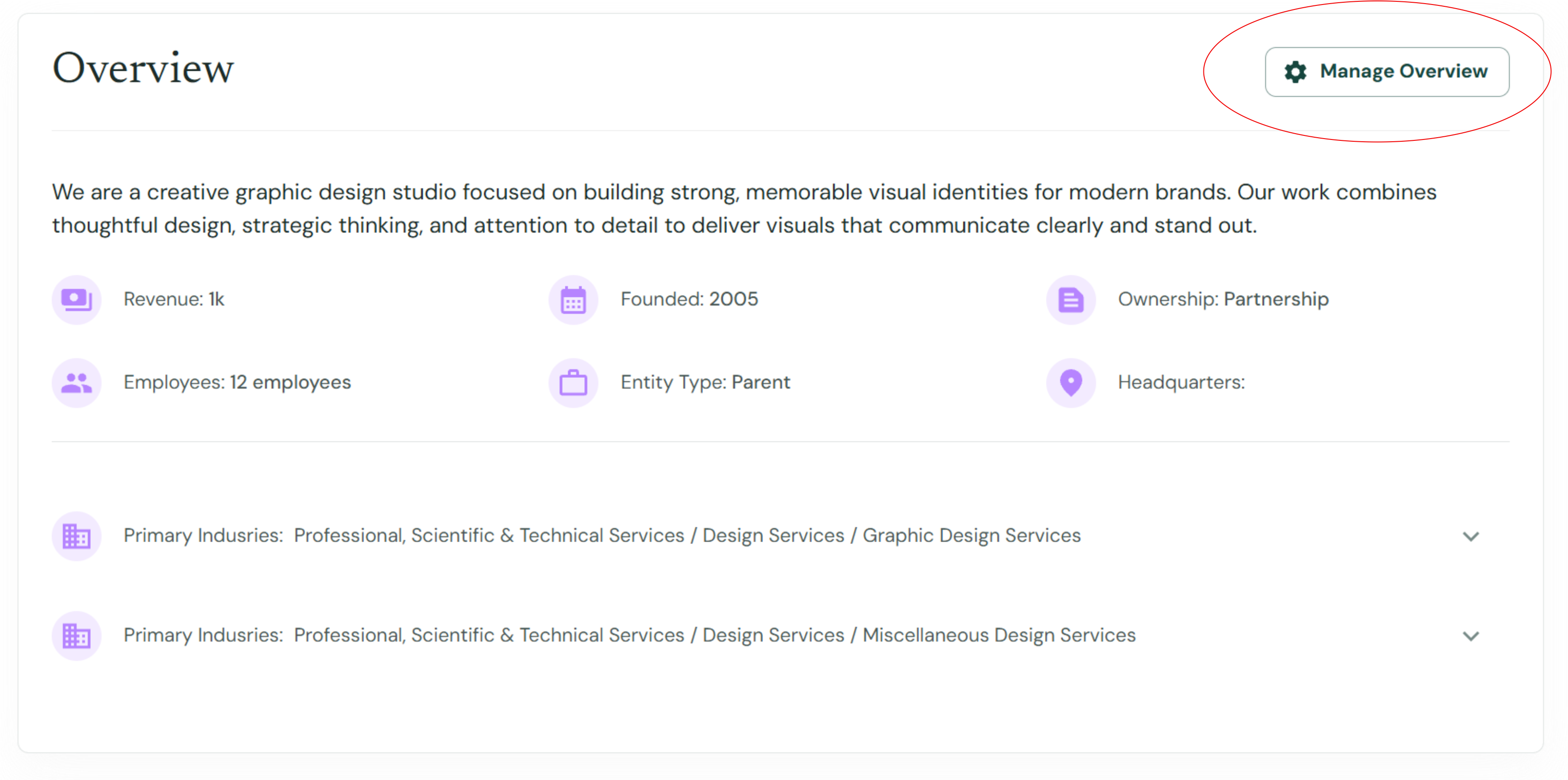The width and height of the screenshot is (1568, 780).
Task: Expand the Graphic Design Services industry chevron
Action: click(x=1471, y=536)
